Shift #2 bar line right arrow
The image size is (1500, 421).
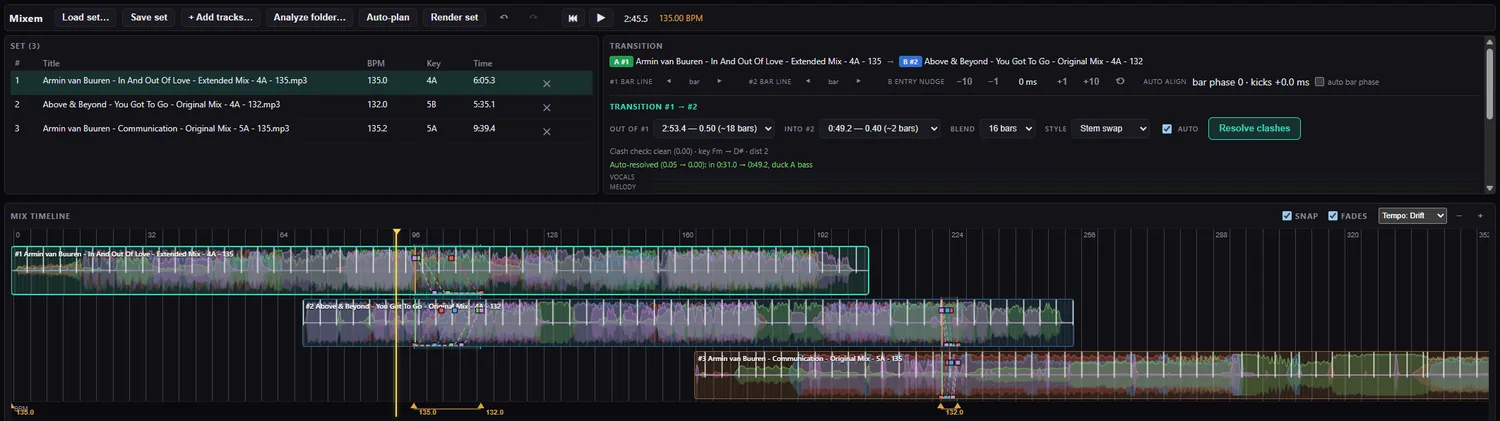coord(857,82)
